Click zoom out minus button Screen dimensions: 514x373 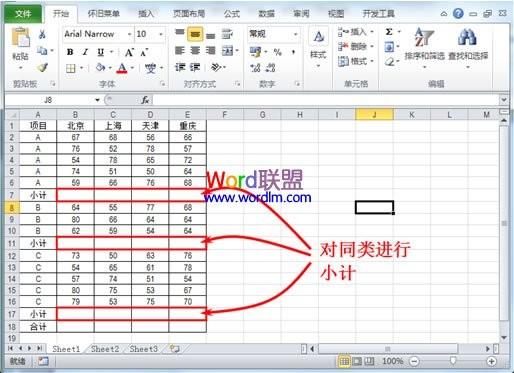(414, 361)
